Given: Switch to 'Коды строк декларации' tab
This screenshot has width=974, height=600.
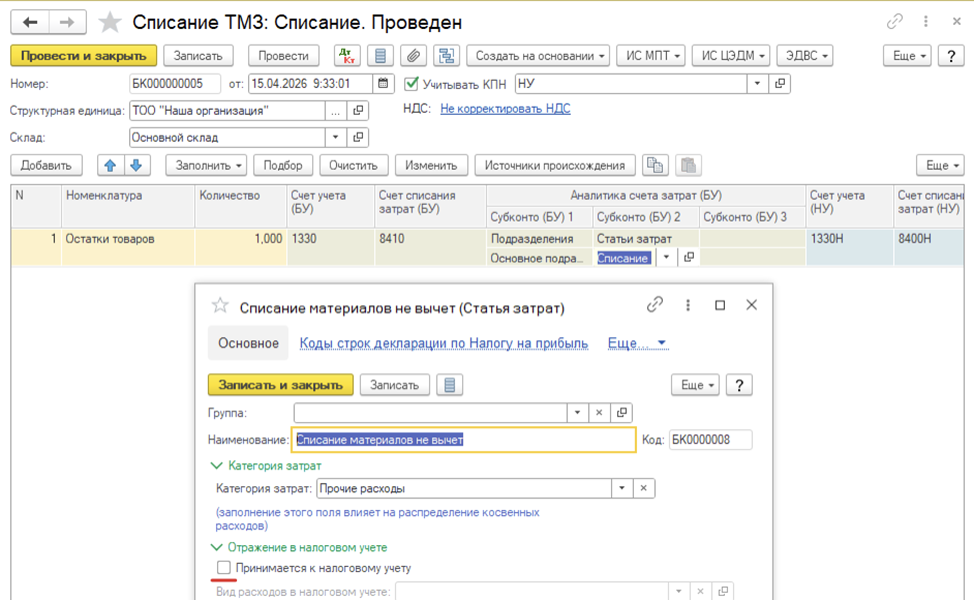Looking at the screenshot, I should 444,343.
